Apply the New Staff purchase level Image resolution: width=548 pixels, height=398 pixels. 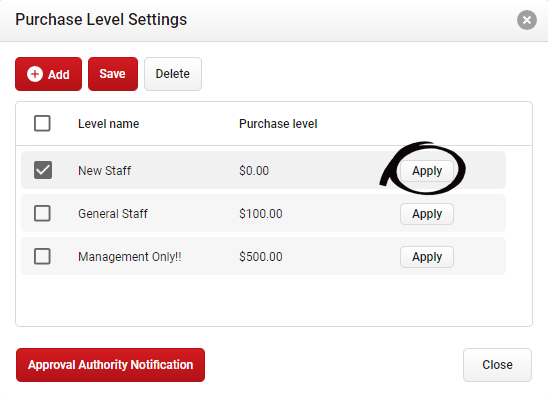427,171
